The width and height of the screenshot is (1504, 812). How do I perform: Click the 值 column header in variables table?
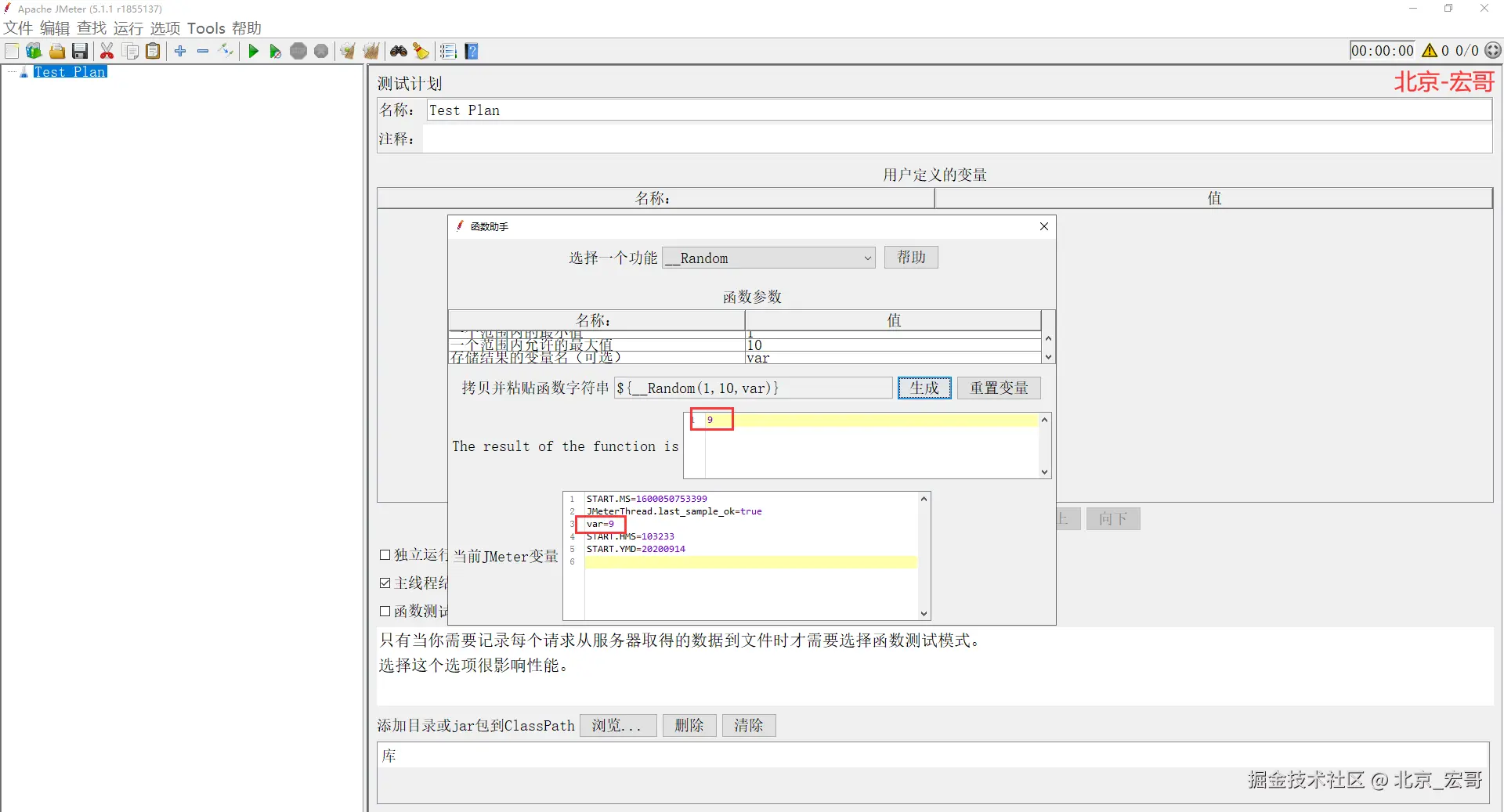tap(1213, 198)
